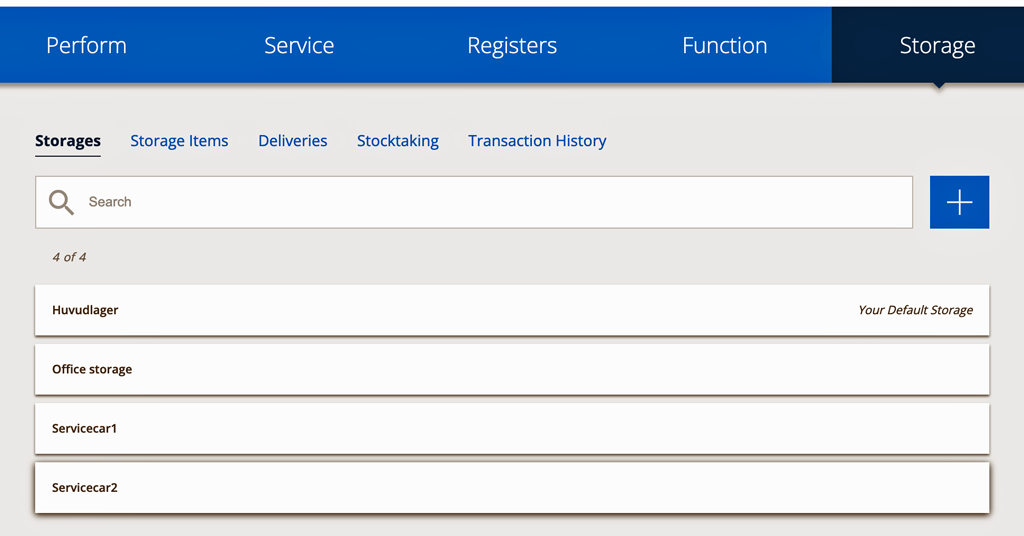Open the Perform main menu
Image resolution: width=1024 pixels, height=536 pixels.
[x=86, y=45]
